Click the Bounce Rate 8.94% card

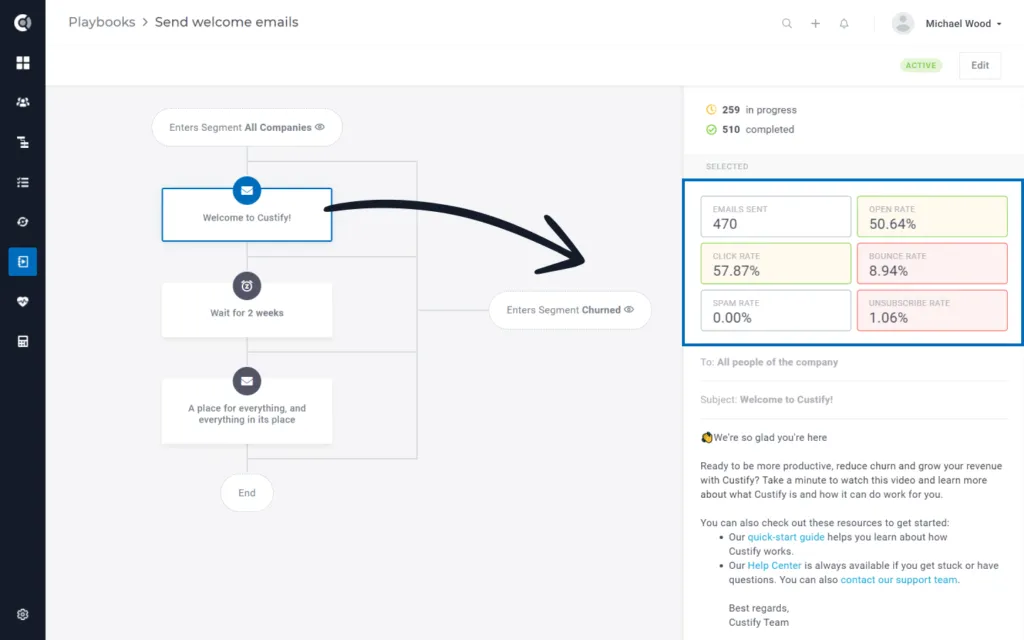click(x=932, y=264)
